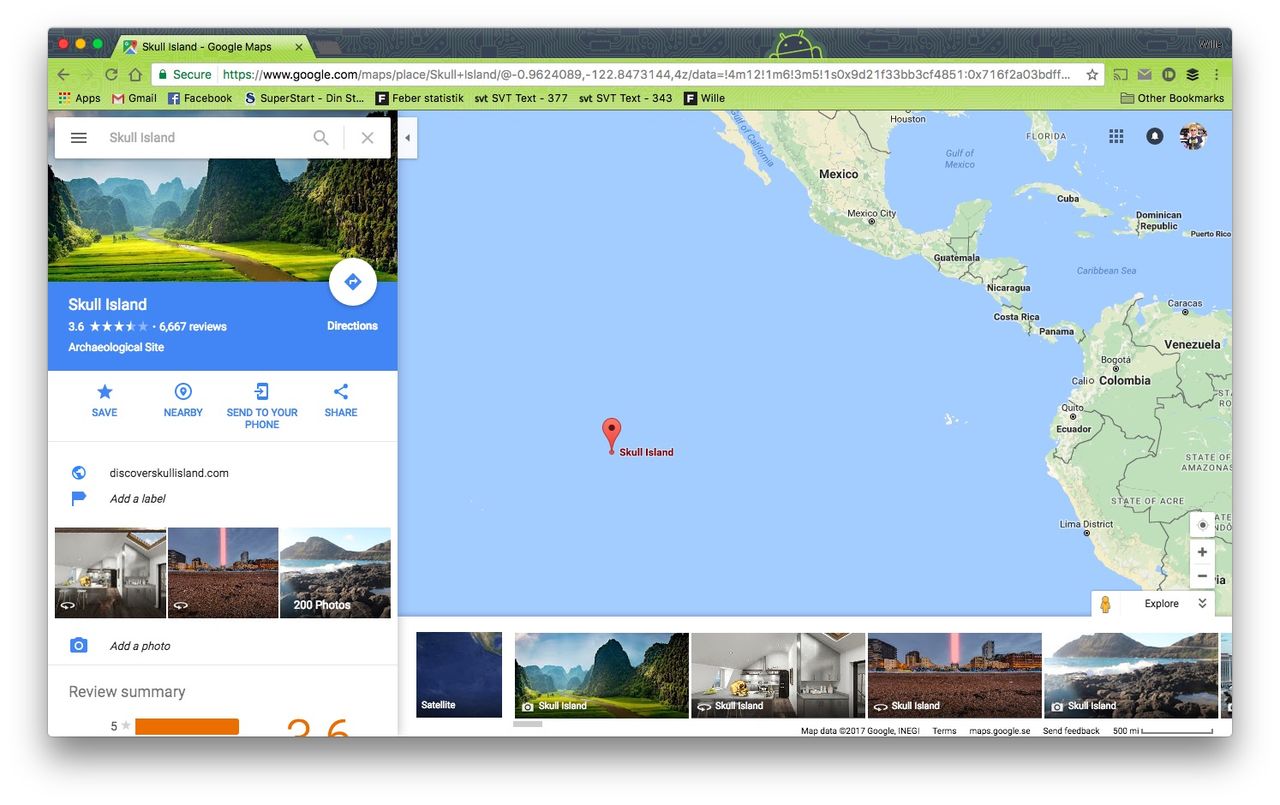Open SuperStart bookmark
Image resolution: width=1280 pixels, height=805 pixels.
pos(305,98)
